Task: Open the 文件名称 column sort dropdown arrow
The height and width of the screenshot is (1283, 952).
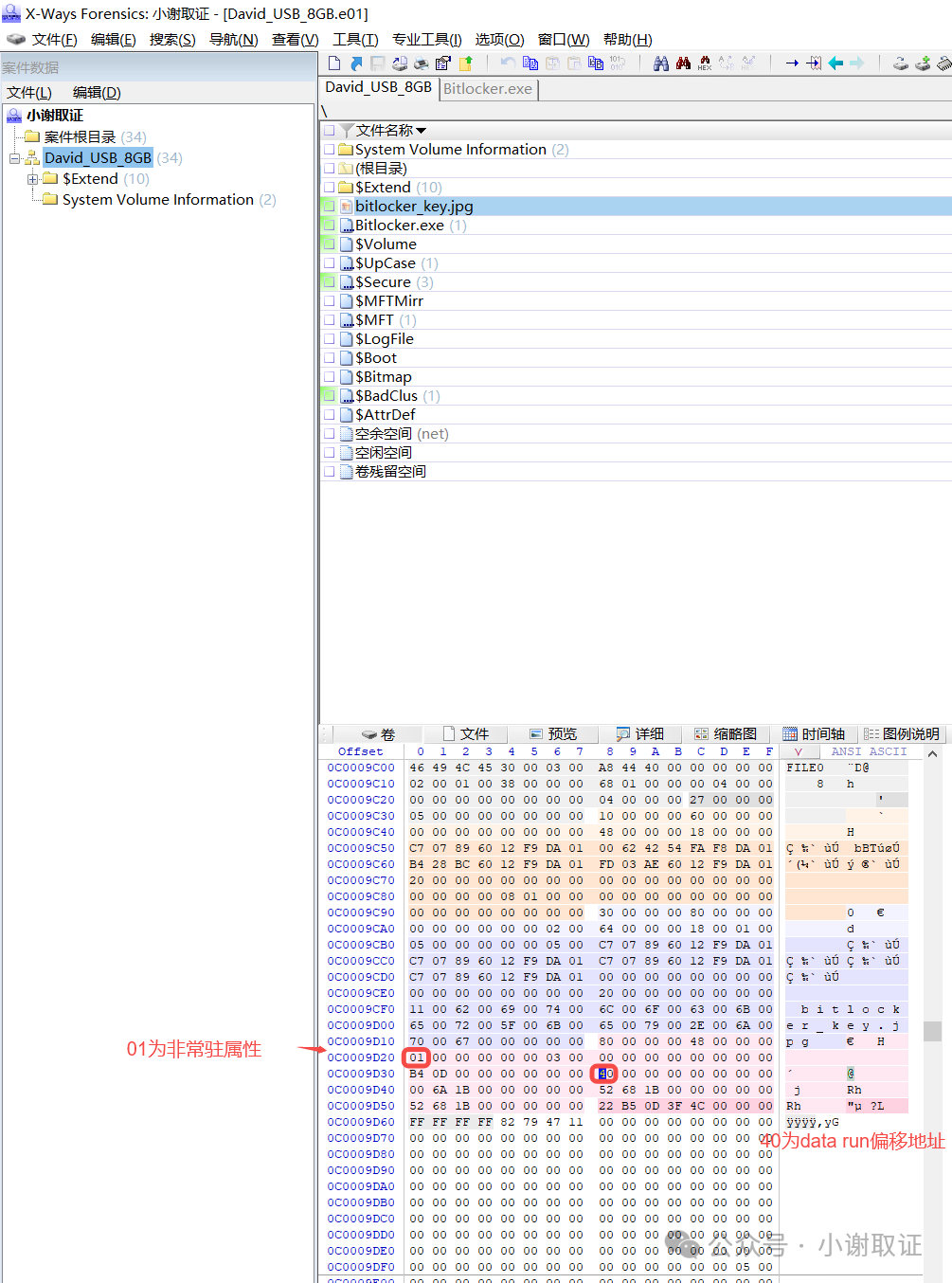Action: click(421, 131)
